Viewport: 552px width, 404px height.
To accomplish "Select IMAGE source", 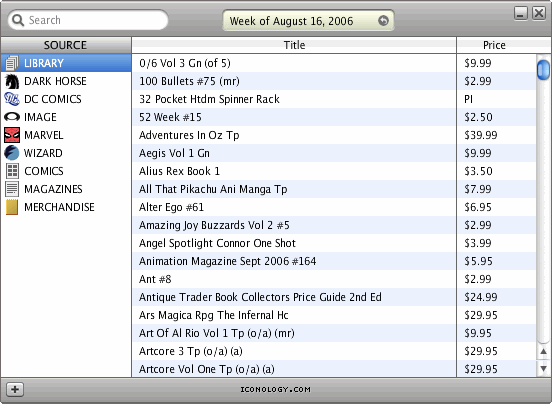I will [66, 117].
